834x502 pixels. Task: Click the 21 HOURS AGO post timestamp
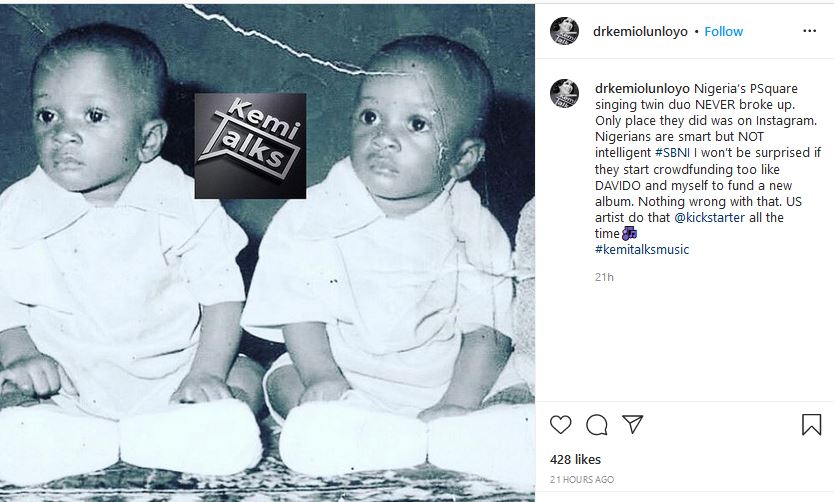point(582,479)
